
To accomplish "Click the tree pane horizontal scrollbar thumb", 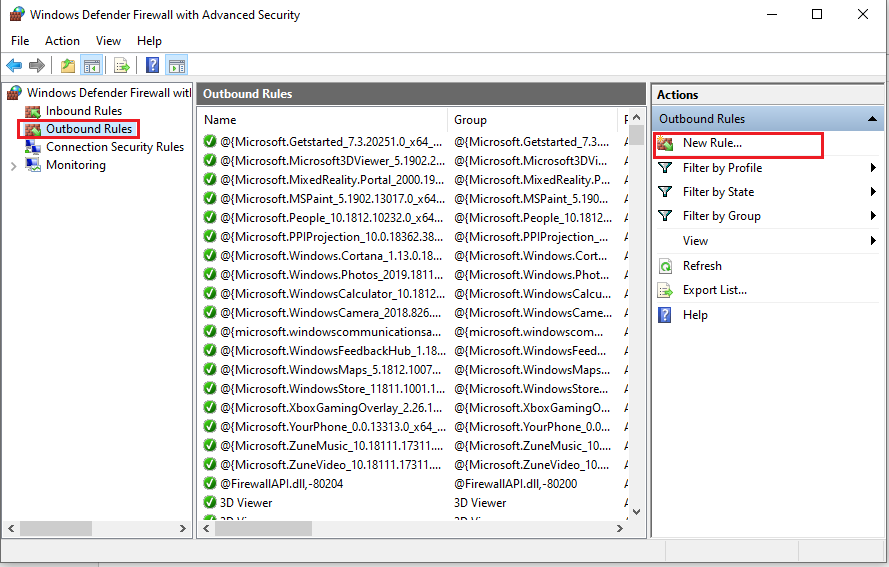I will coord(56,528).
